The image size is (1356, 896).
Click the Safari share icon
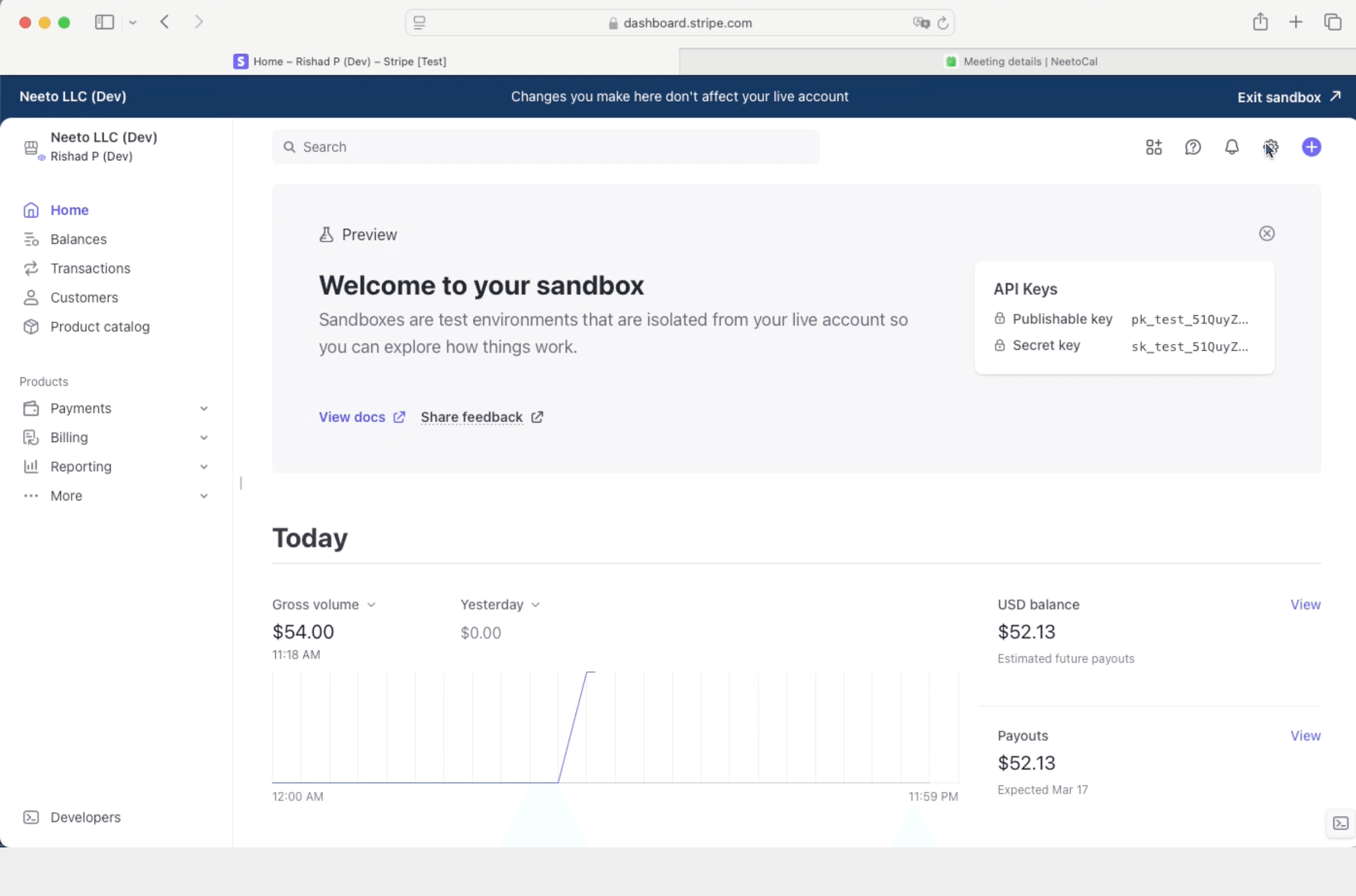(x=1260, y=22)
